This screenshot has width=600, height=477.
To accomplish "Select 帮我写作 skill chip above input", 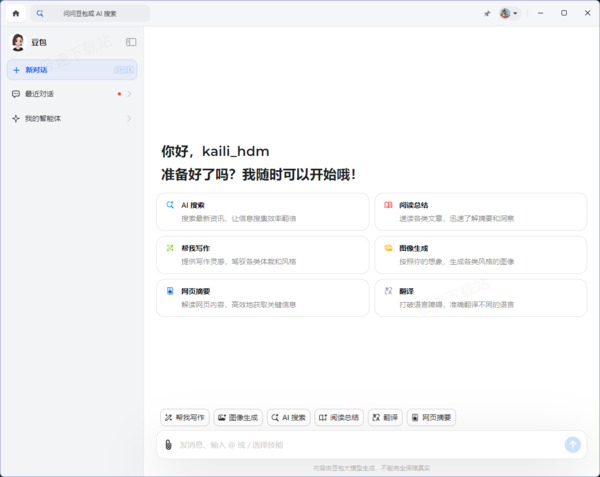I will (185, 417).
